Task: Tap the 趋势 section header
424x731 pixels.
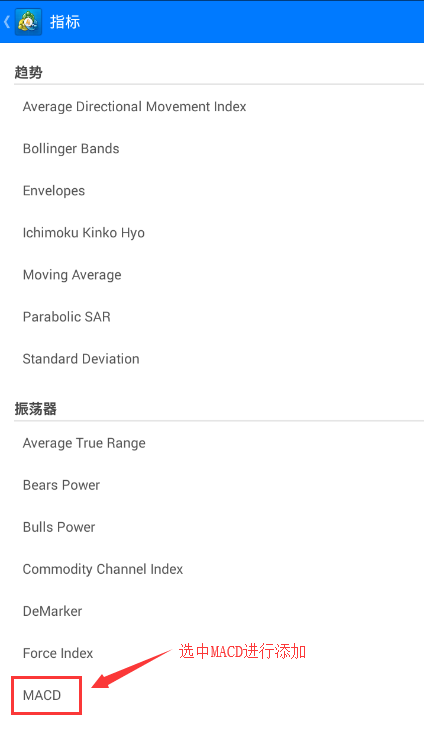Action: pos(28,72)
